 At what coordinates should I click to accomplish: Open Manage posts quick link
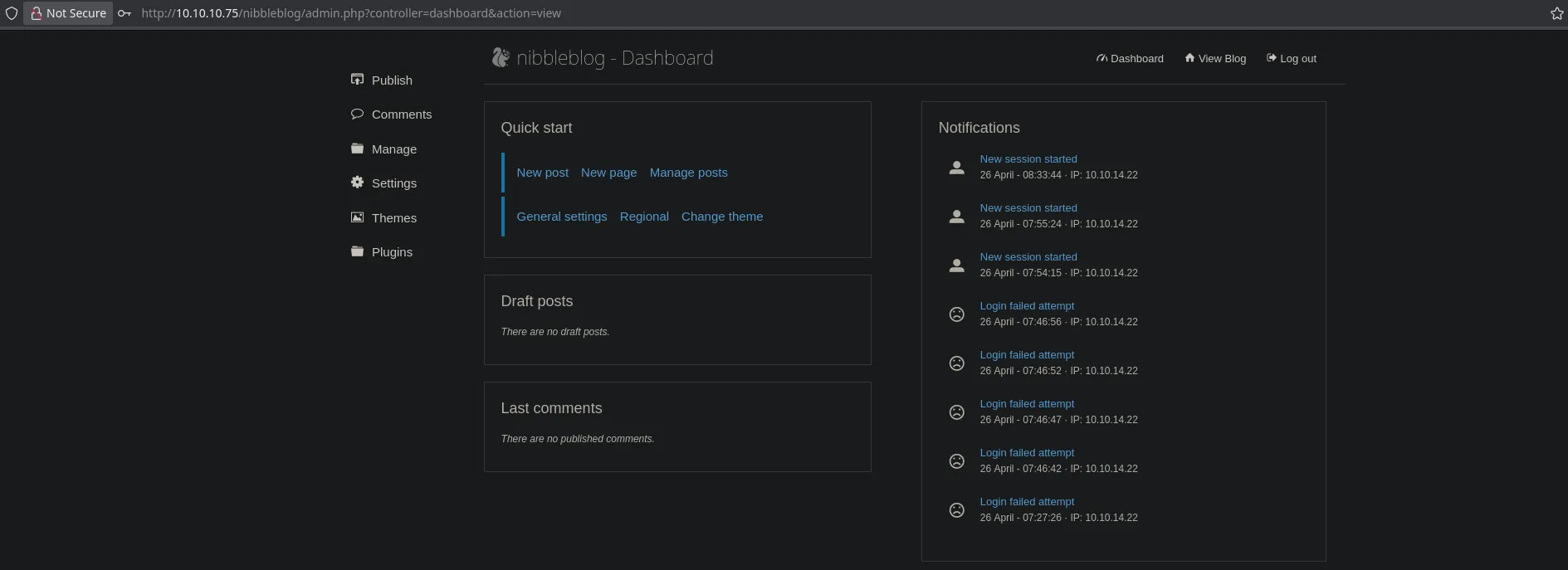688,173
